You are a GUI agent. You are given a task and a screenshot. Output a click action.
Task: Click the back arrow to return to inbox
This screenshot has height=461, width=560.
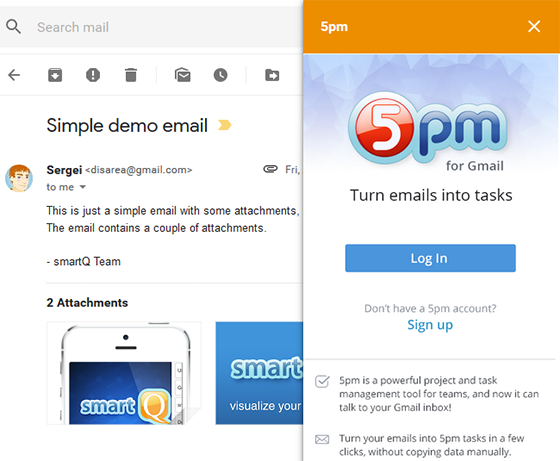click(14, 75)
